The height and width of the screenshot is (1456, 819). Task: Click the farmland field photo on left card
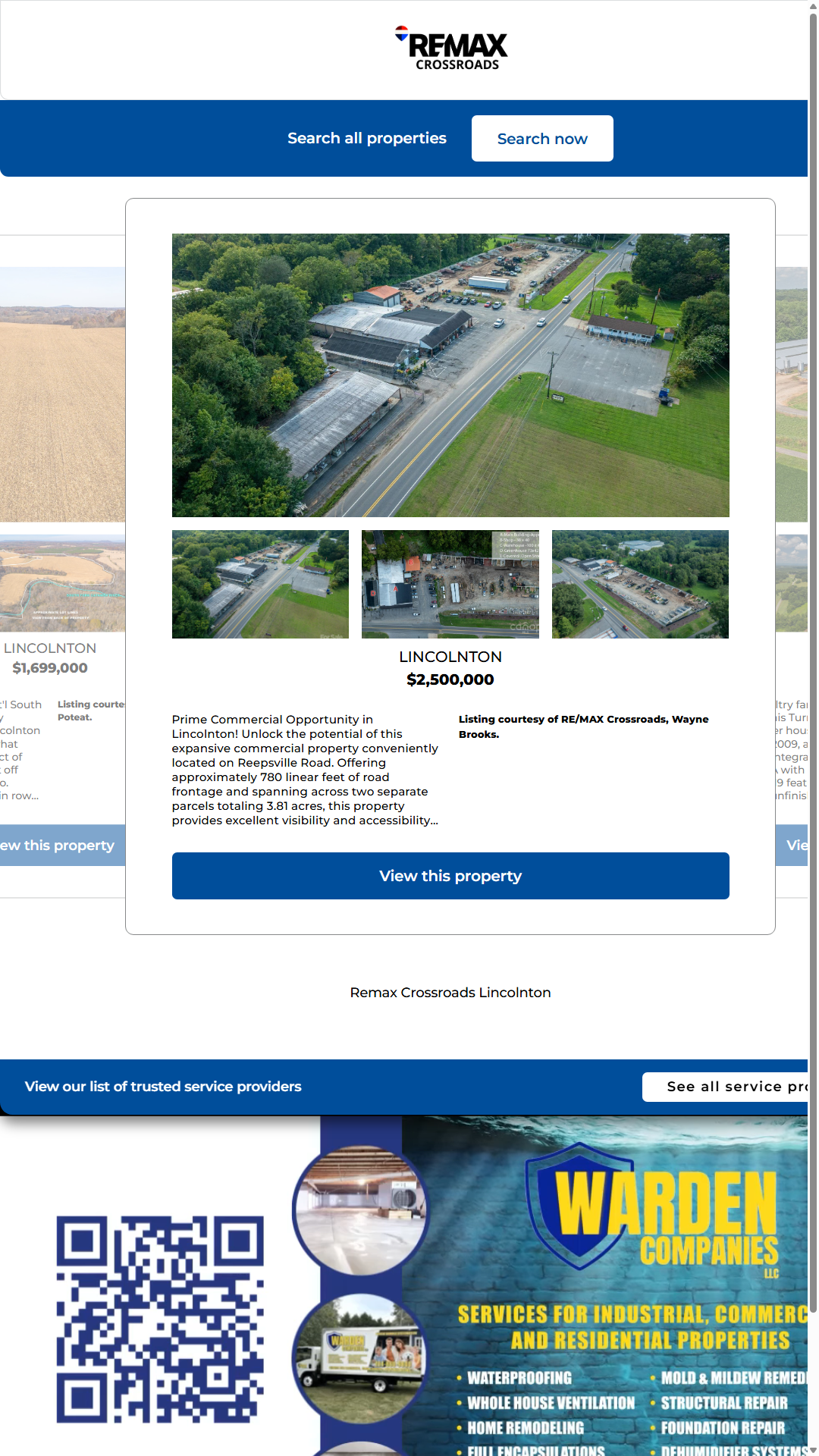point(62,394)
